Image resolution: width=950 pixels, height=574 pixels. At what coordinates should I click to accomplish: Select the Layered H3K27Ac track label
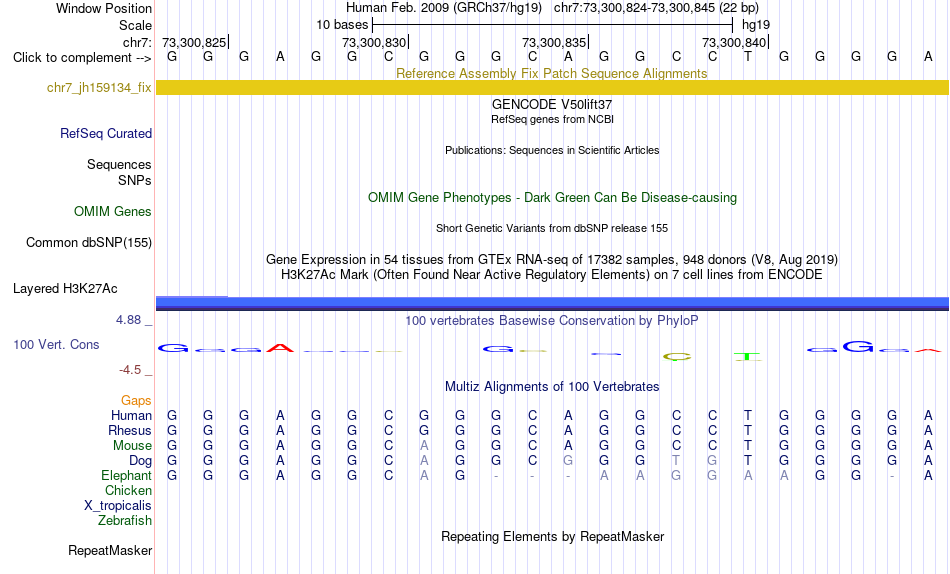tap(65, 289)
